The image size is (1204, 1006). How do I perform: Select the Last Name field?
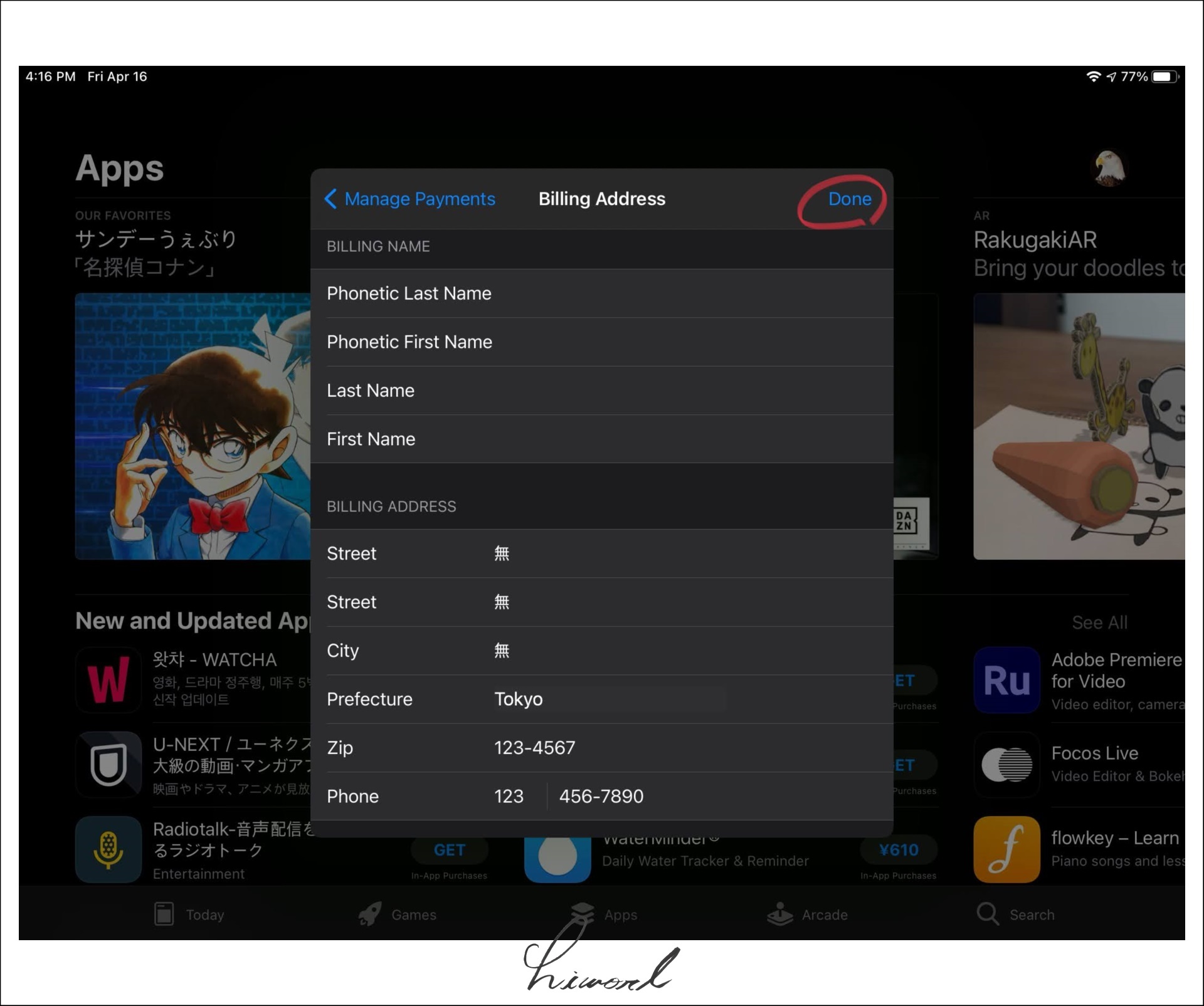point(602,390)
